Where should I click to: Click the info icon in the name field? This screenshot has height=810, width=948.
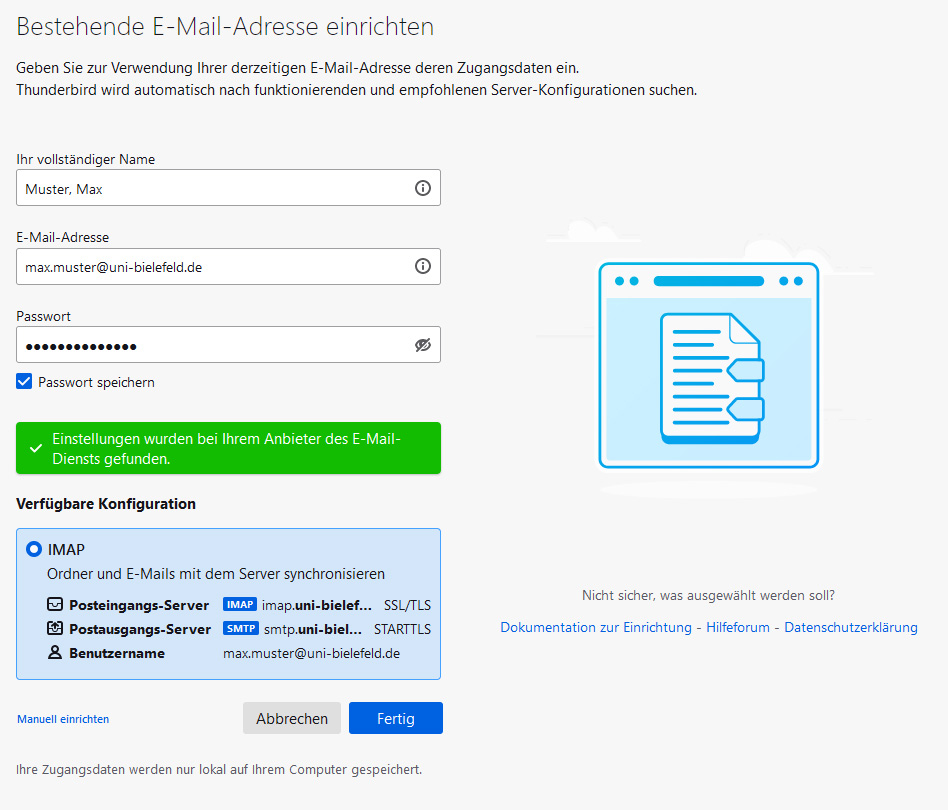422,188
